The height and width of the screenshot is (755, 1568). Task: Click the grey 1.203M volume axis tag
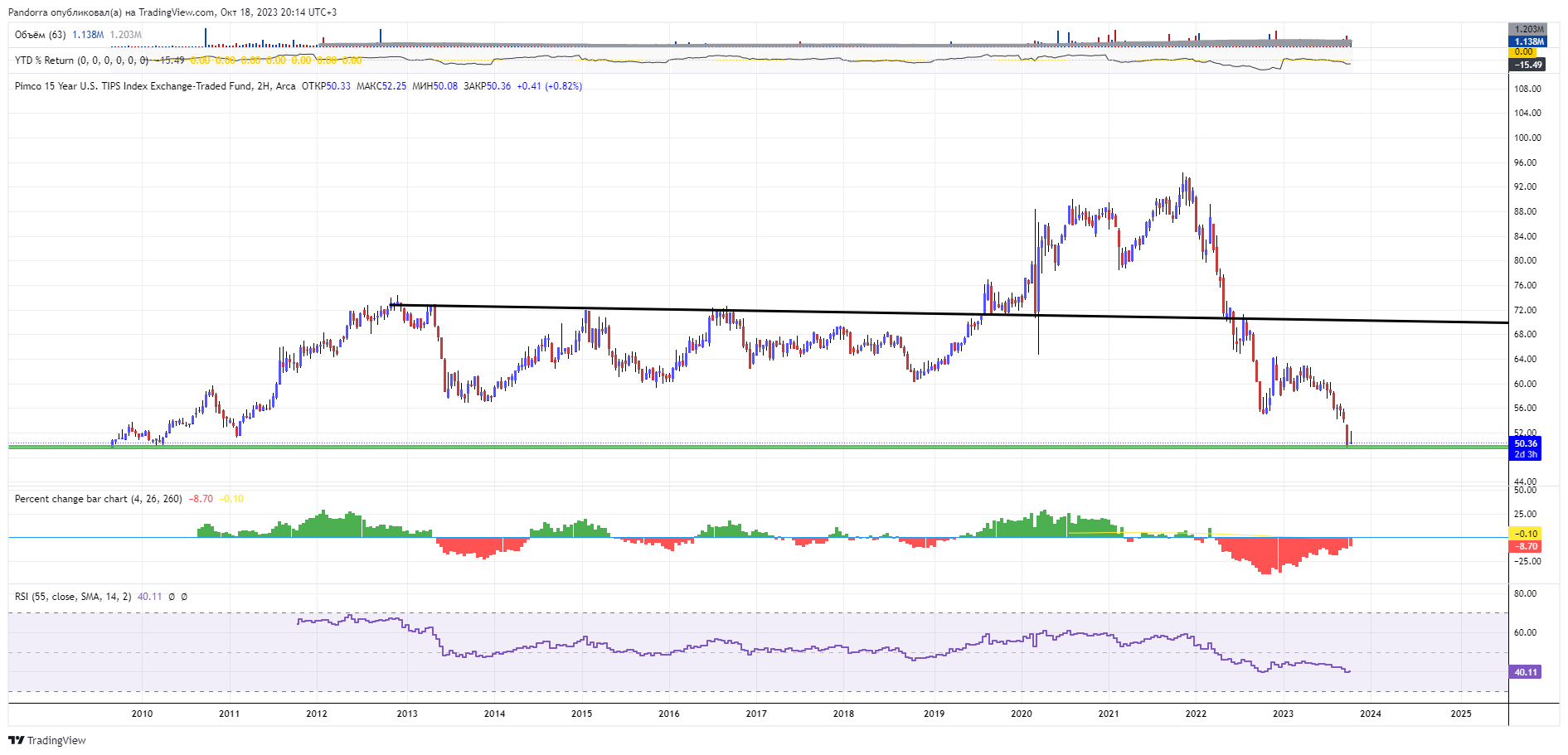point(1527,30)
